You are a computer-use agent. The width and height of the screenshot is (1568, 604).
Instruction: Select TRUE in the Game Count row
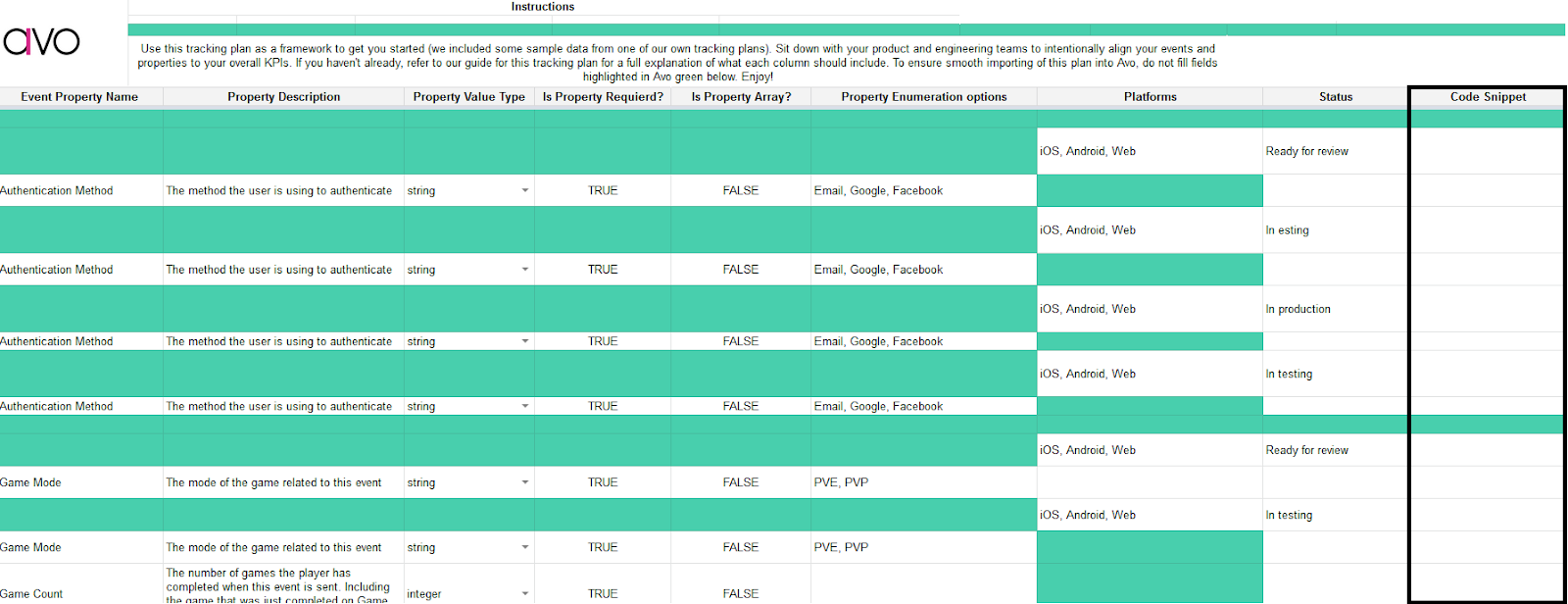(x=603, y=584)
